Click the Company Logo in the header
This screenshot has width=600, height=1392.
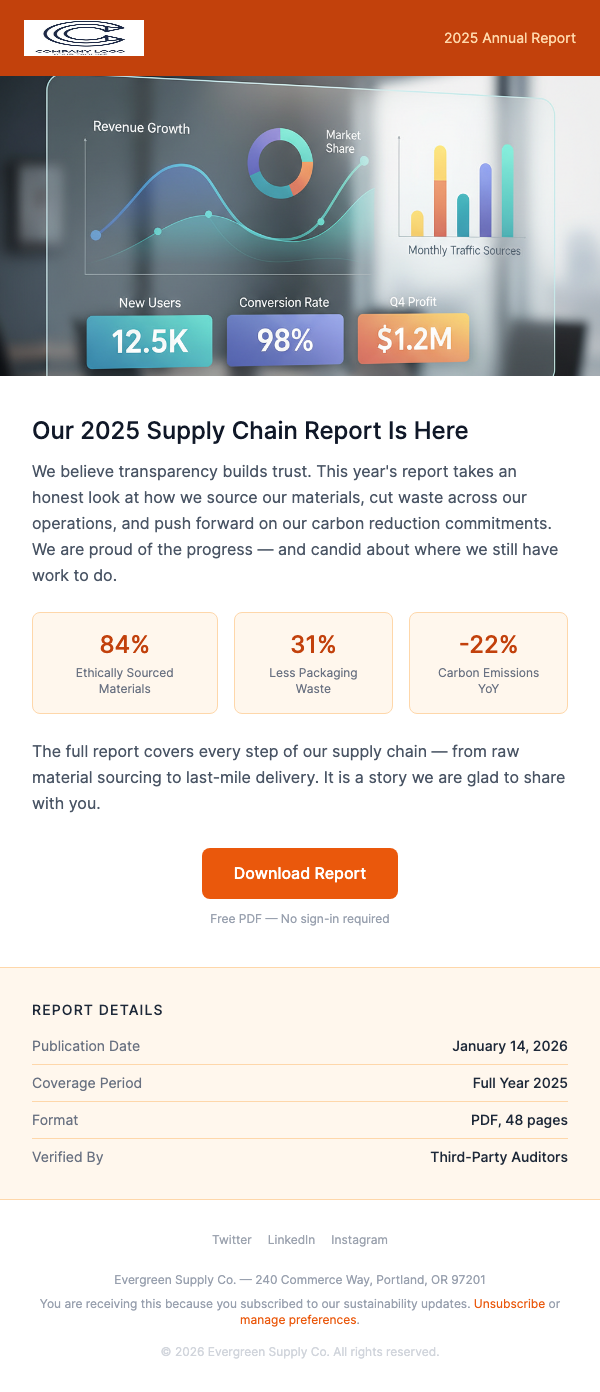[x=84, y=38]
